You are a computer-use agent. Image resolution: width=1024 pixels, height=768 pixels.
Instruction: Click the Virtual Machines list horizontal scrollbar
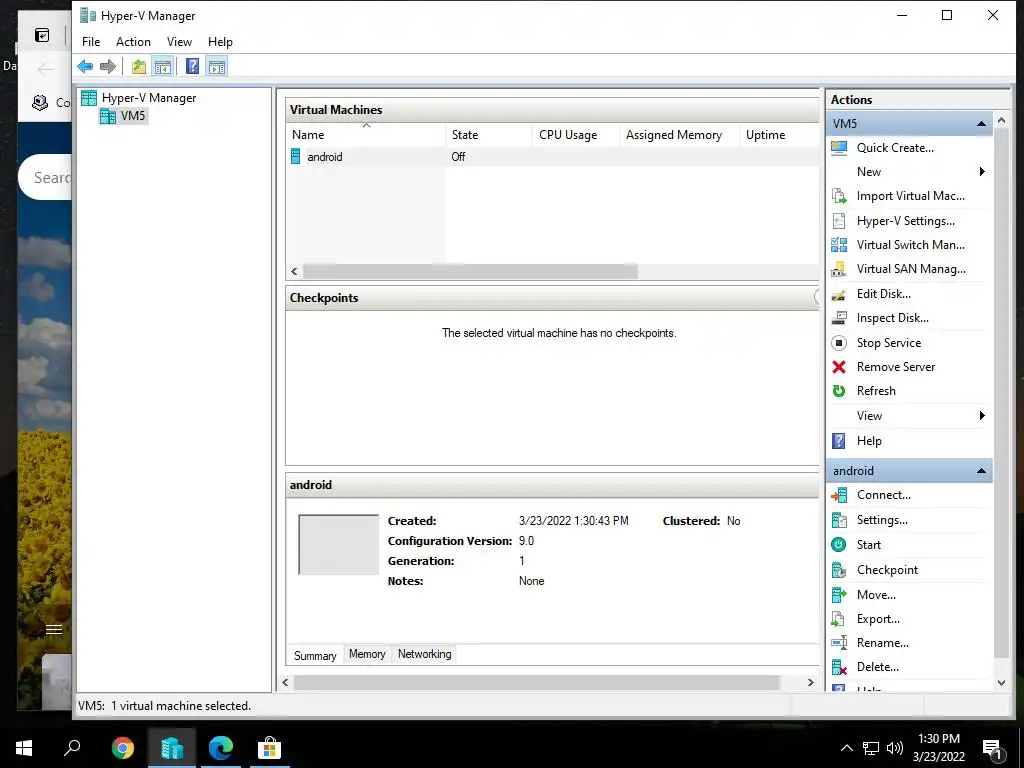(x=470, y=271)
